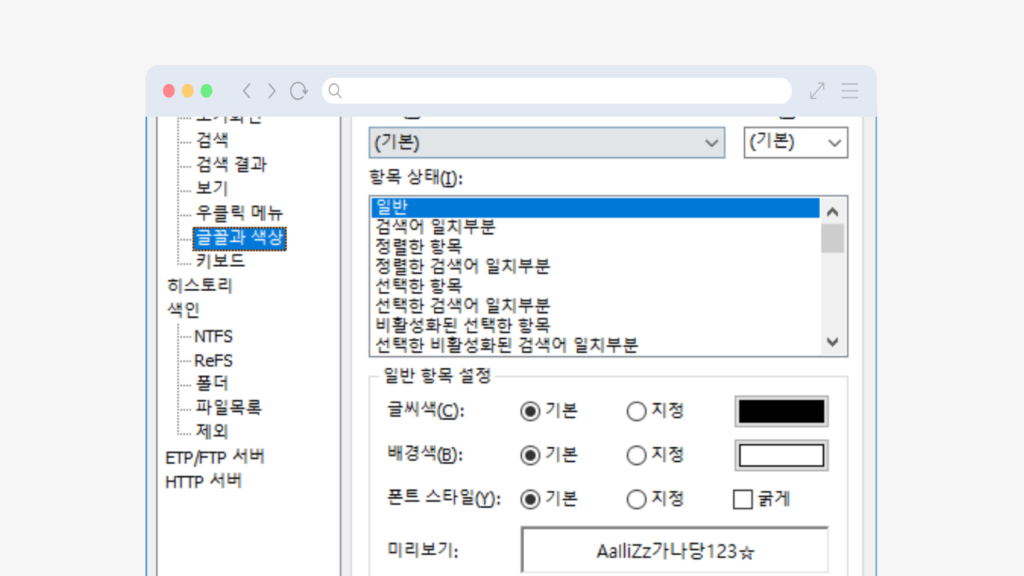
Task: Click the refresh icon in the browser toolbar
Action: coord(298,90)
